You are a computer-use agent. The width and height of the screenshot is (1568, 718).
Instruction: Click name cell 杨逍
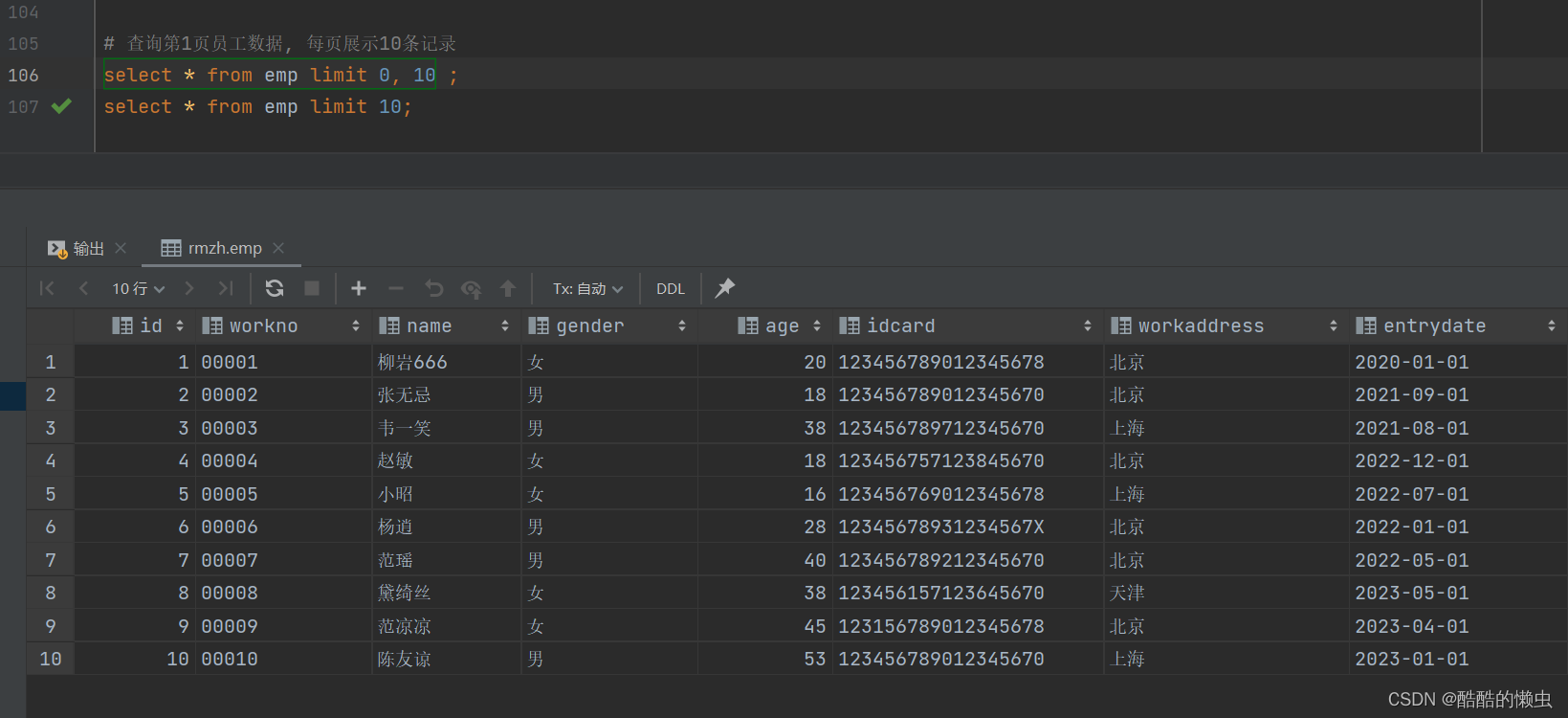click(447, 527)
